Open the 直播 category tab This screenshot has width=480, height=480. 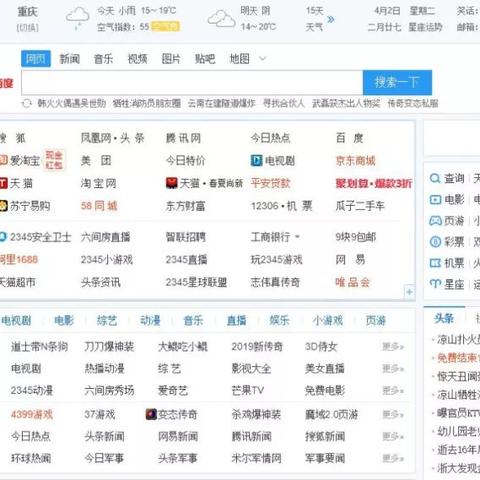point(236,321)
